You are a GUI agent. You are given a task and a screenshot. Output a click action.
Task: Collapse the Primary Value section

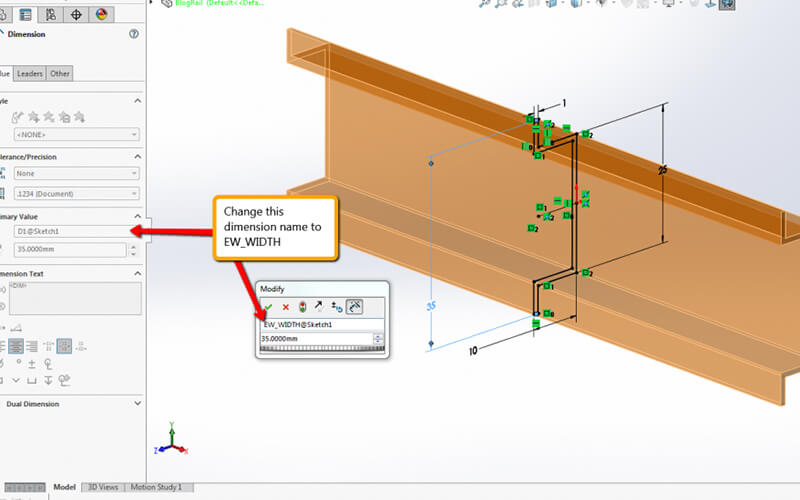137,216
